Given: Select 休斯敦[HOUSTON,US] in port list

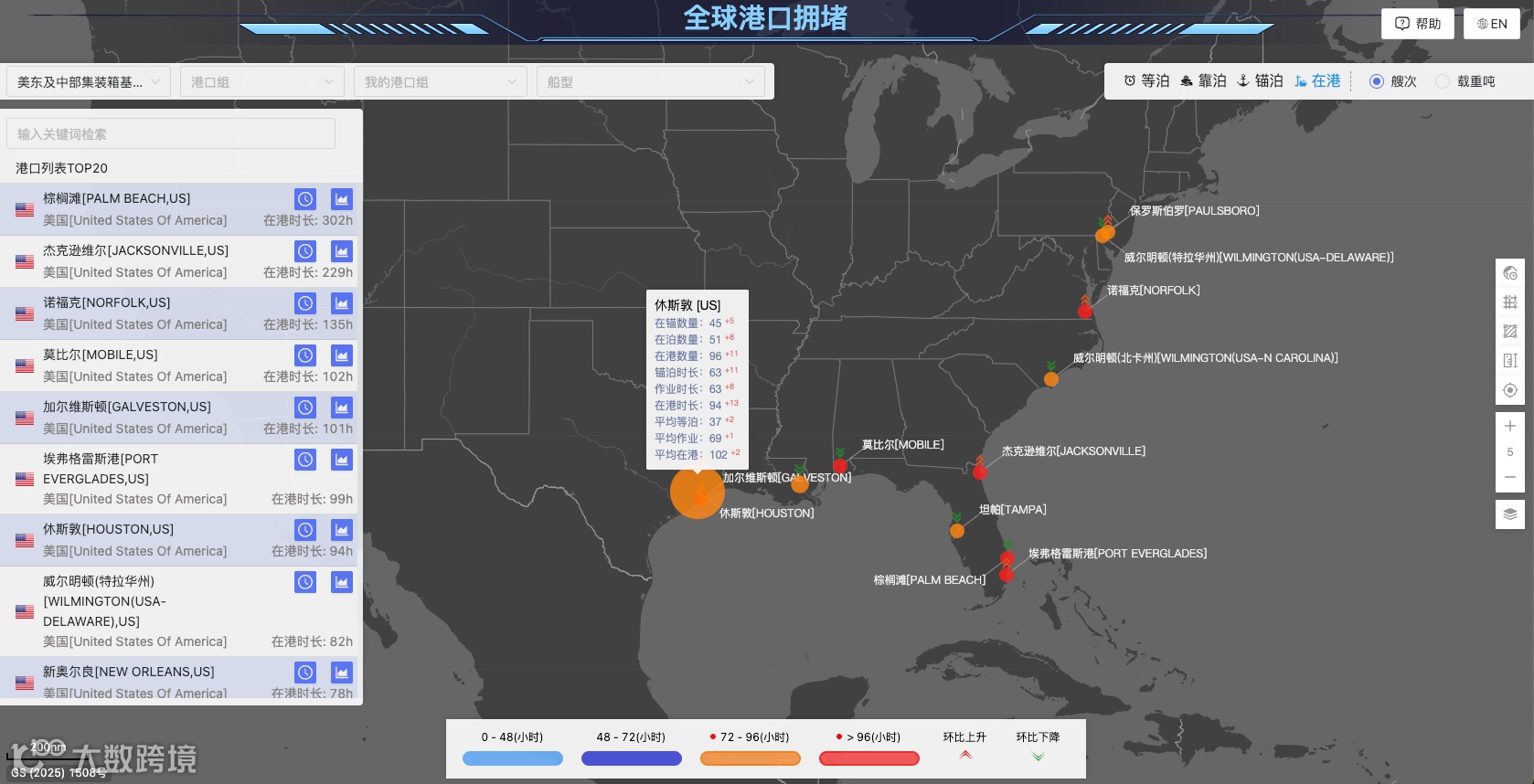Looking at the screenshot, I should click(x=109, y=529).
